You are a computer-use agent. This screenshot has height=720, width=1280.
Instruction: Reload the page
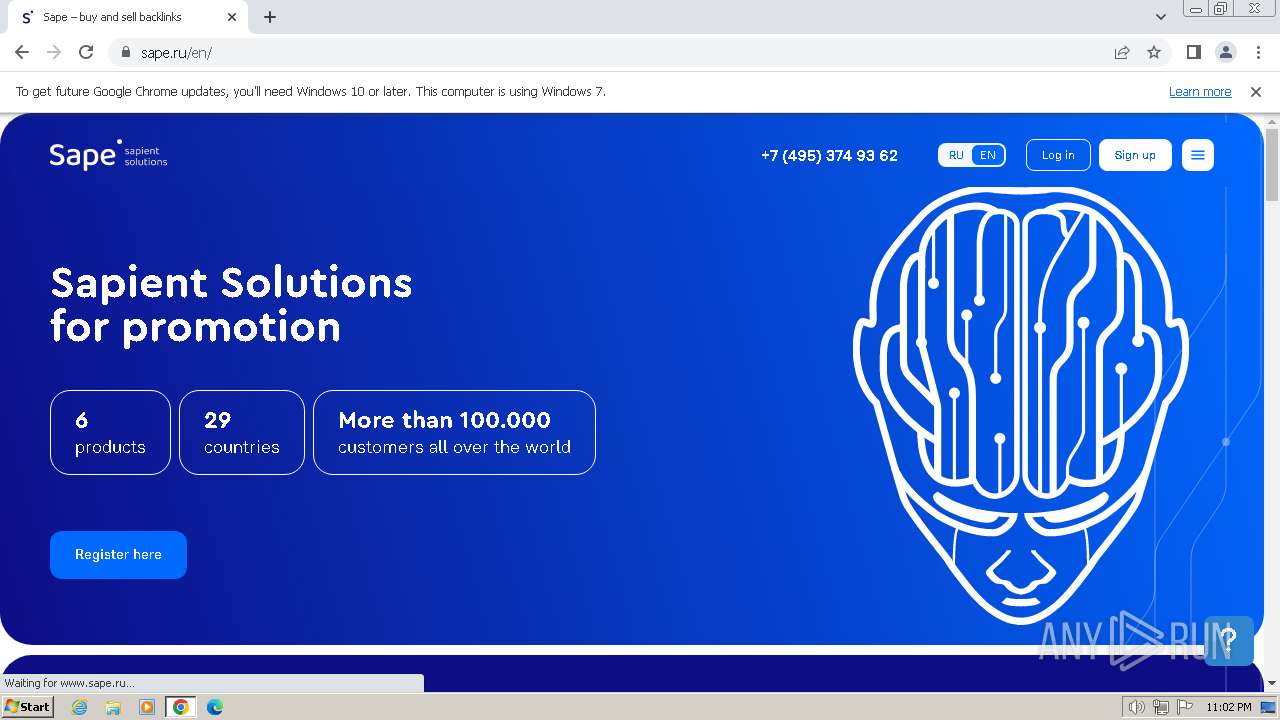click(86, 52)
